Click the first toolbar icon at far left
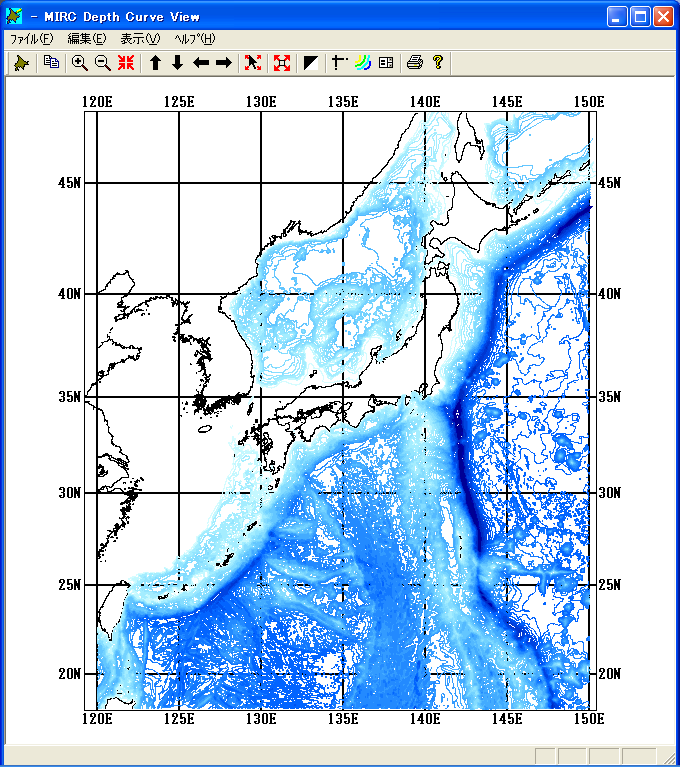The width and height of the screenshot is (680, 767). point(22,63)
